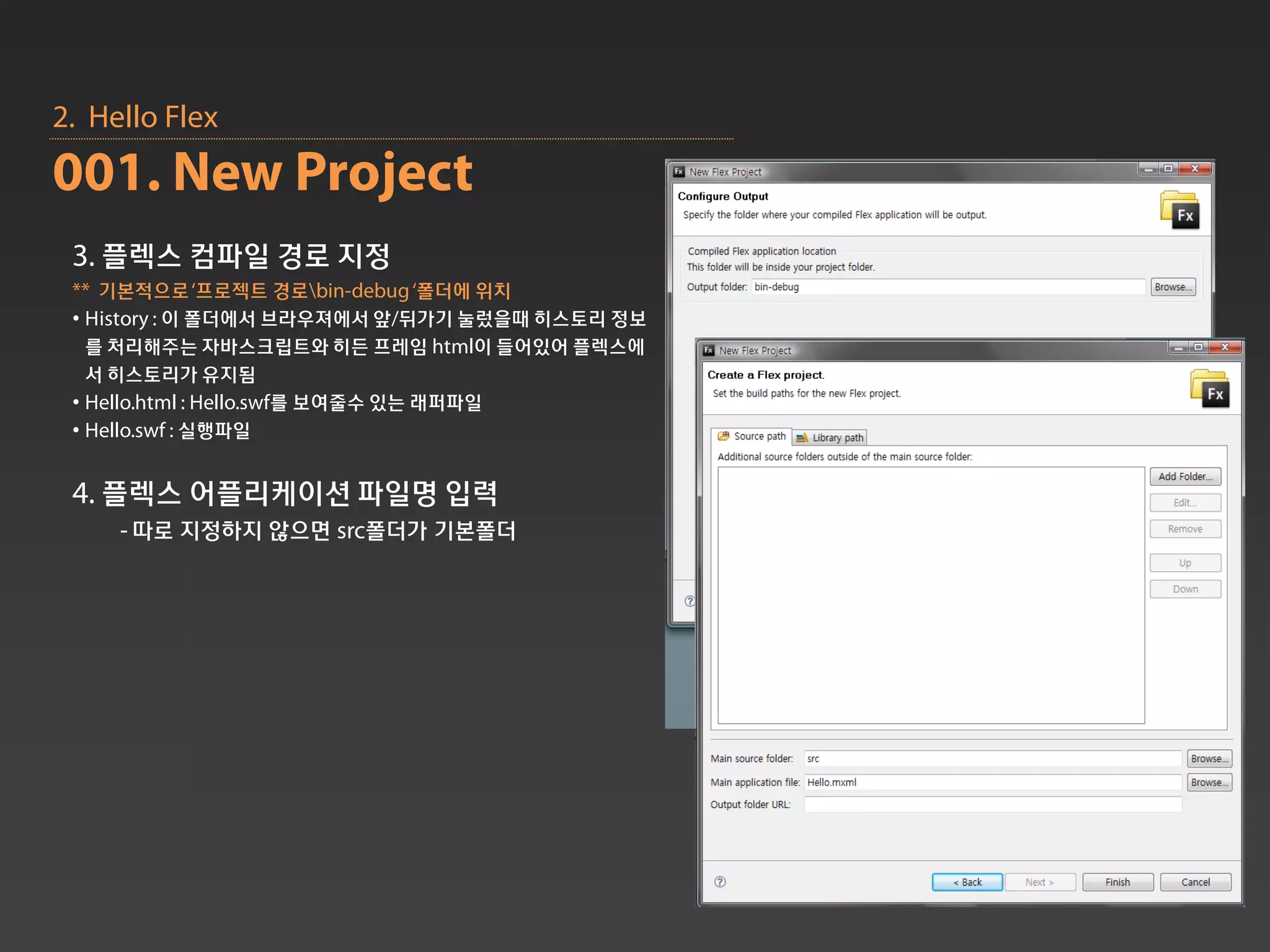This screenshot has width=1270, height=952.
Task: Click the Fx folder icon in Configure Output header
Action: 1180,210
